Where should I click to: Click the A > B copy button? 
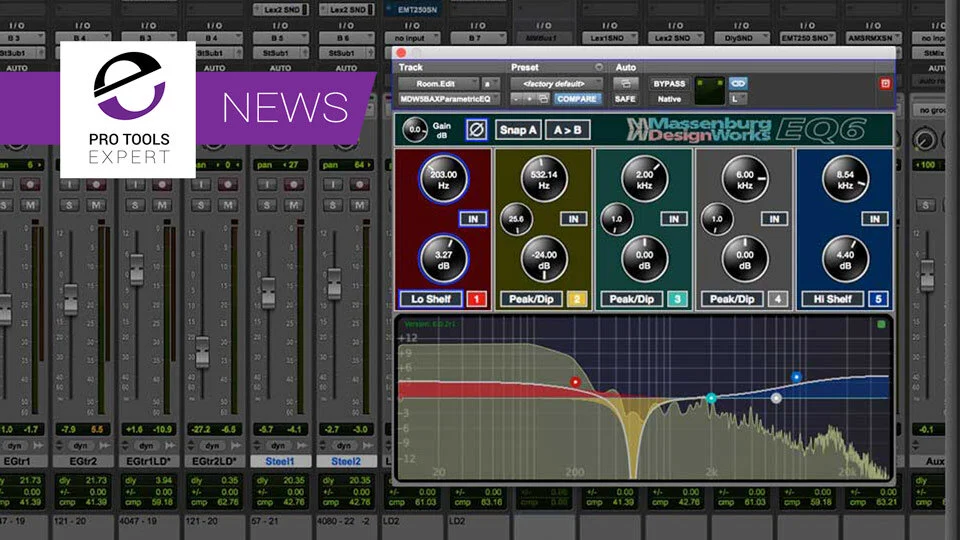[x=568, y=130]
